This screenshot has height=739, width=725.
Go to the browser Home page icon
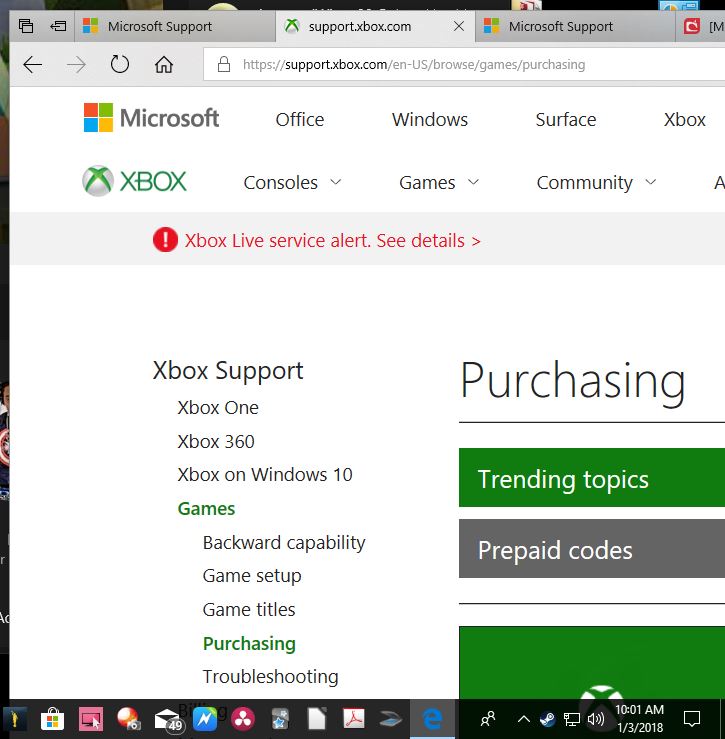click(x=164, y=65)
